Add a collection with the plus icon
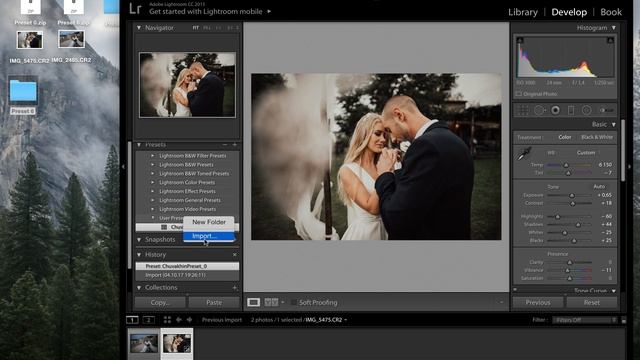 (x=235, y=288)
